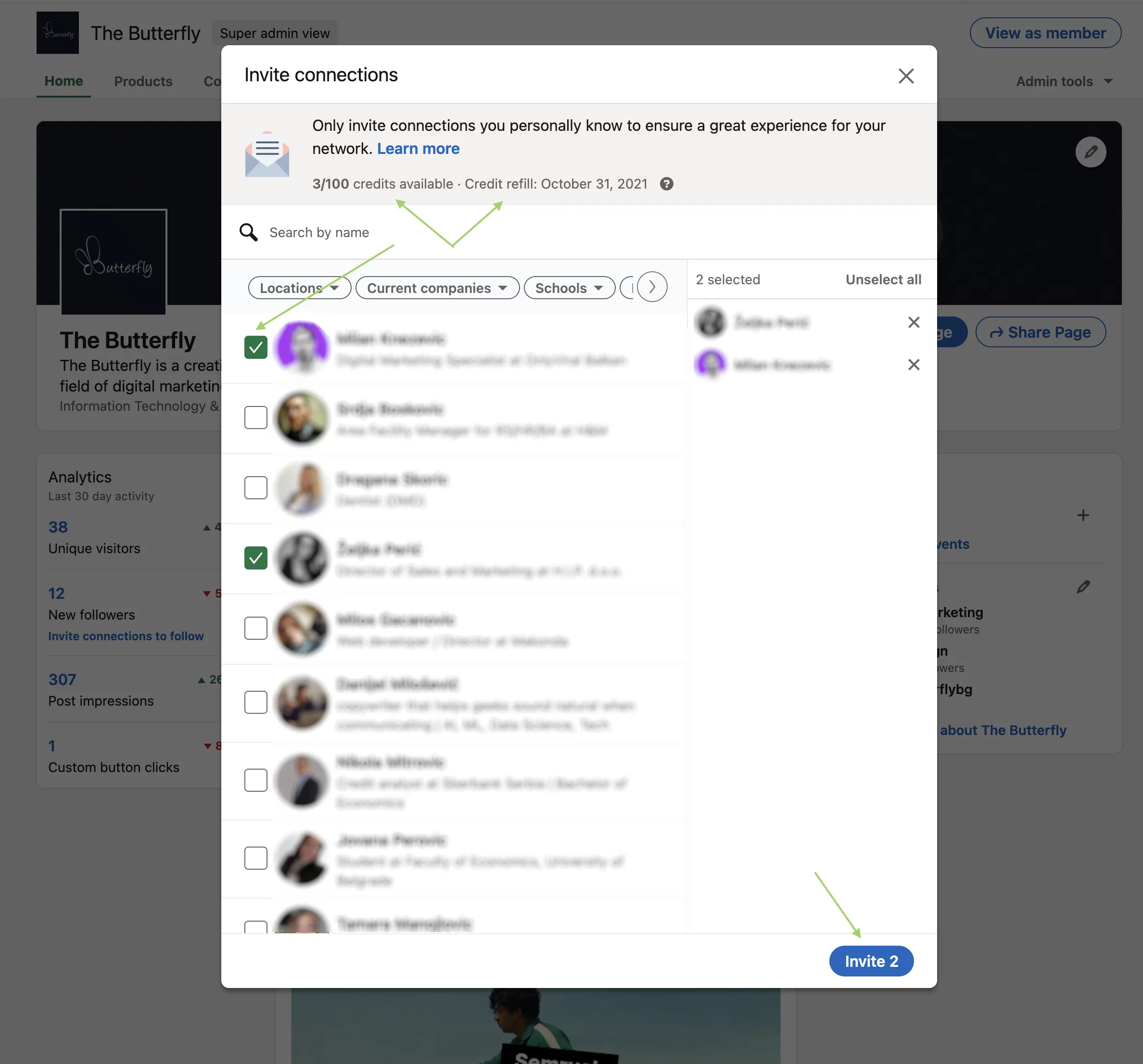This screenshot has width=1143, height=1064.
Task: Click Unselect all to clear selections
Action: tap(883, 278)
